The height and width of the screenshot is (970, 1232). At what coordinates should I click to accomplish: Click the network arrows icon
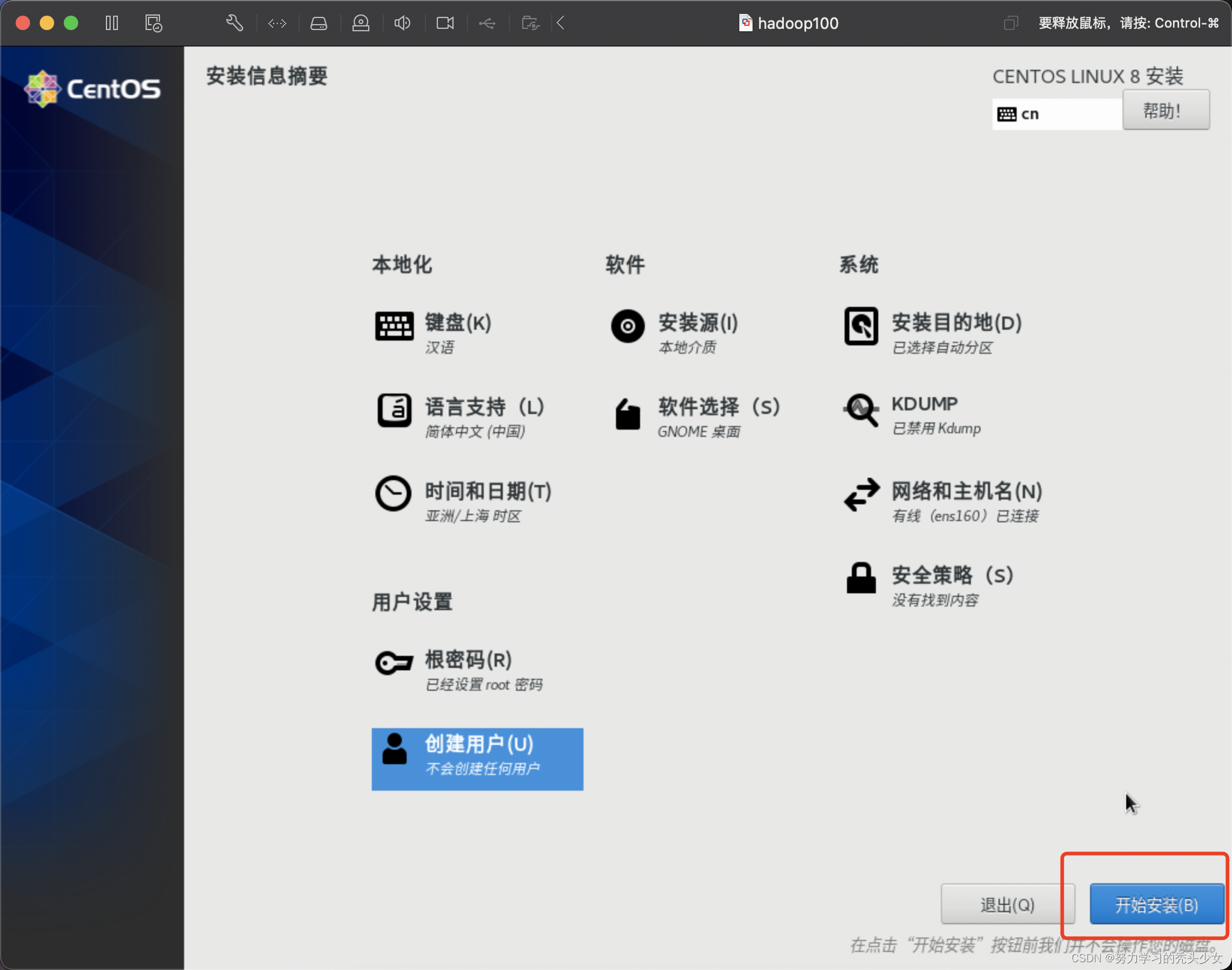[861, 495]
